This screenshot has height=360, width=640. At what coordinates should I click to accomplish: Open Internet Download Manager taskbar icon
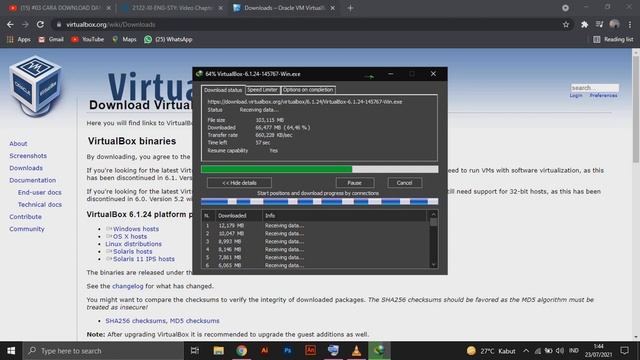pos(379,351)
